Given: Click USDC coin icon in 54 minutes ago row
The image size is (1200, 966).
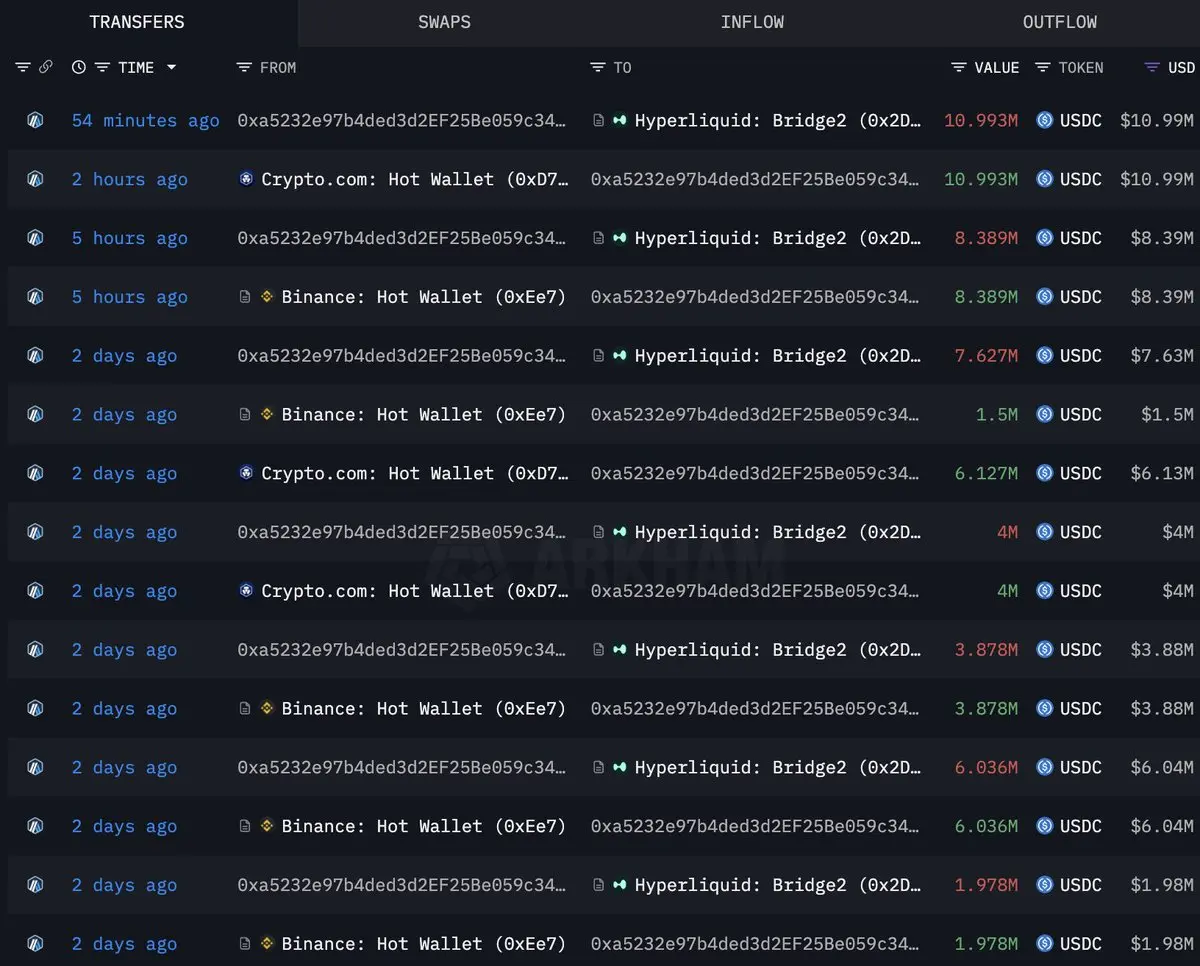Looking at the screenshot, I should coord(1045,120).
